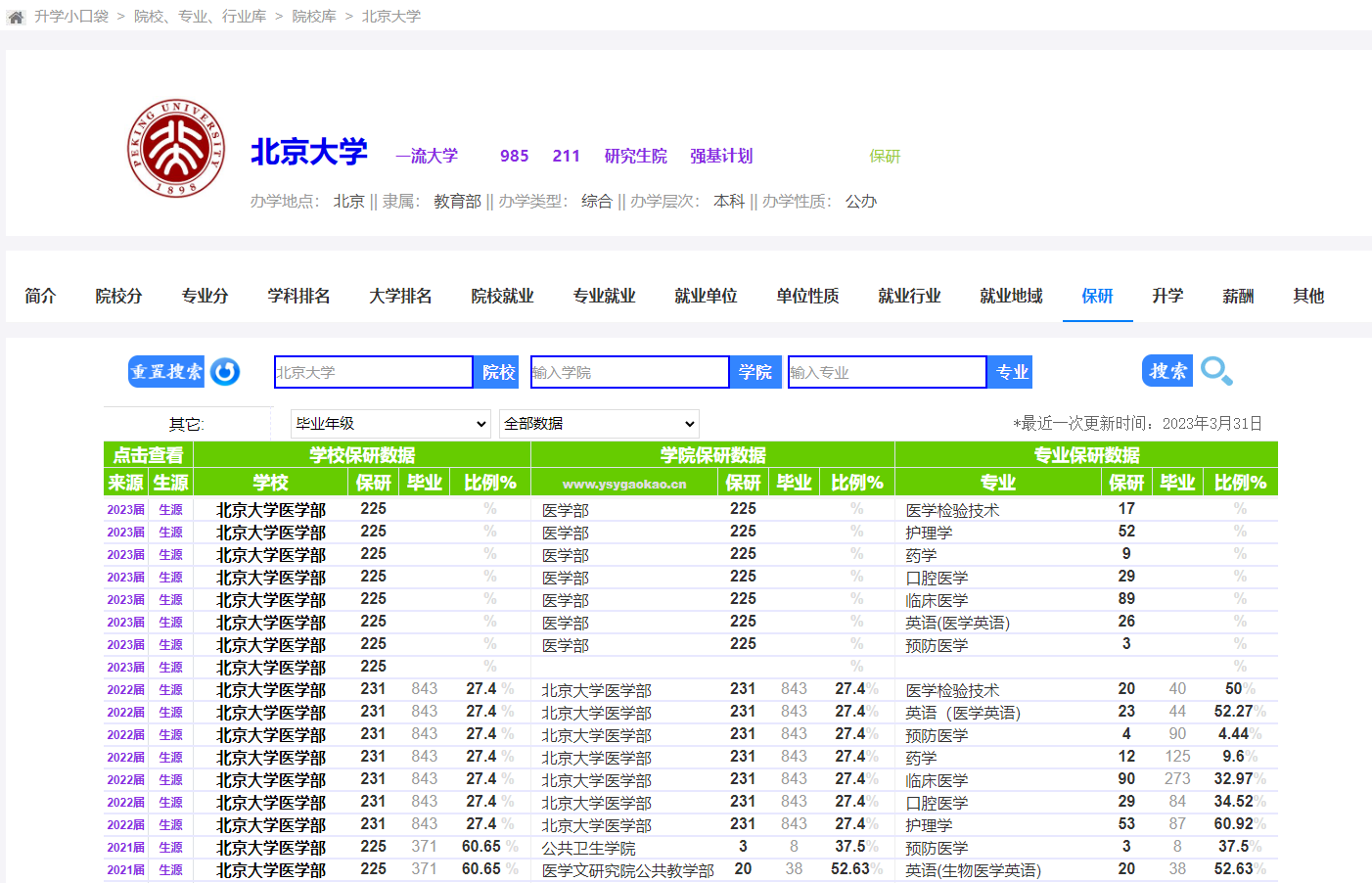
Task: Click the 输入学院 input field
Action: pos(629,373)
